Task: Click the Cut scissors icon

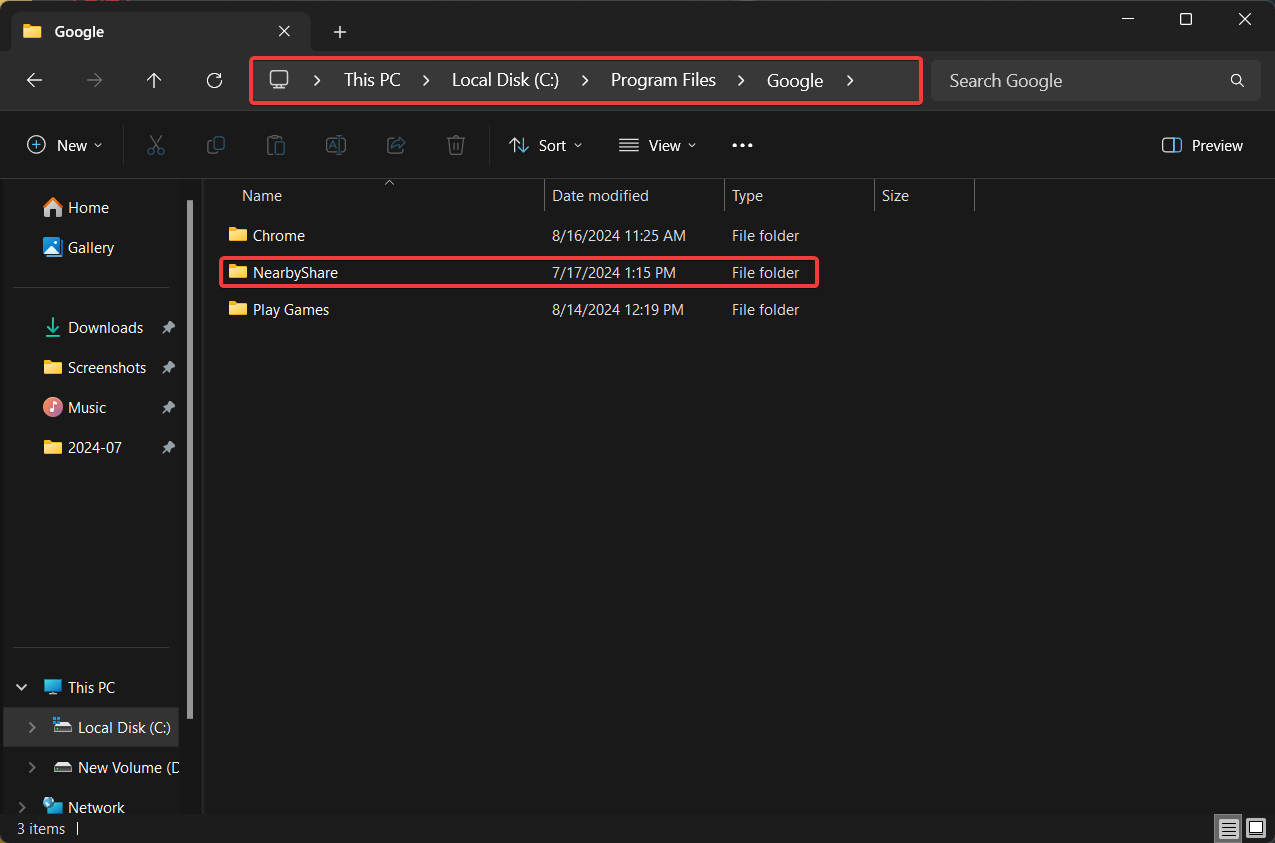Action: pos(155,145)
